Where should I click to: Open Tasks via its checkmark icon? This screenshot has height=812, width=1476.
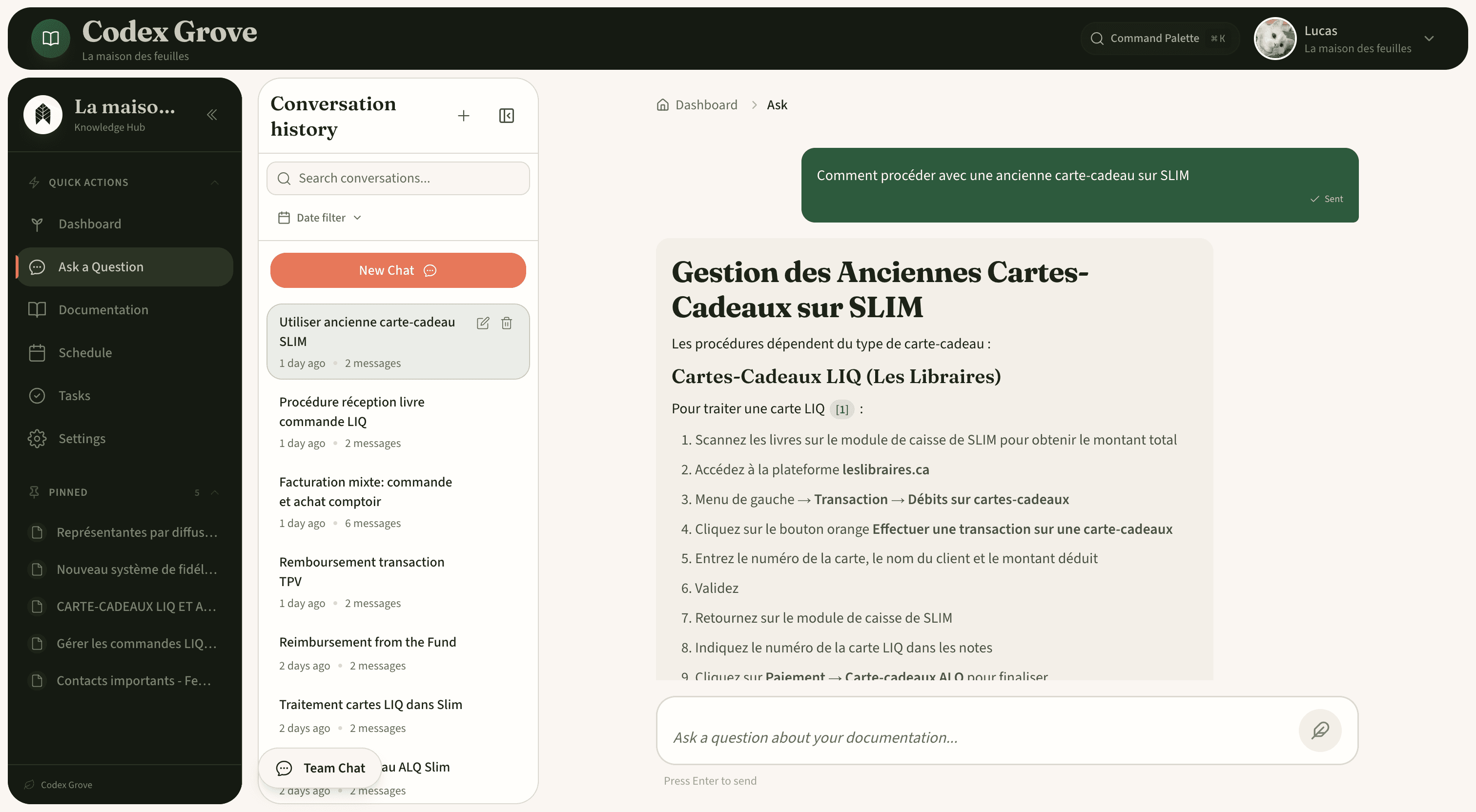click(x=37, y=395)
